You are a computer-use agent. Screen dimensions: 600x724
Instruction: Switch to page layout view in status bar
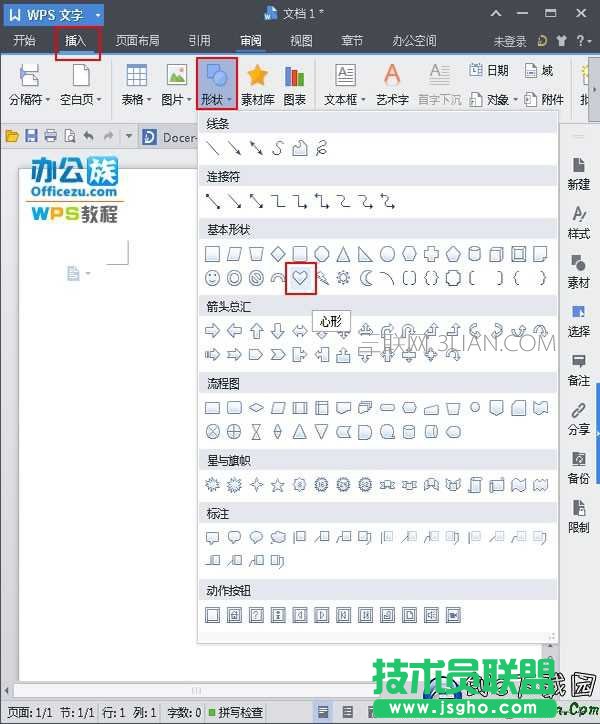click(323, 711)
